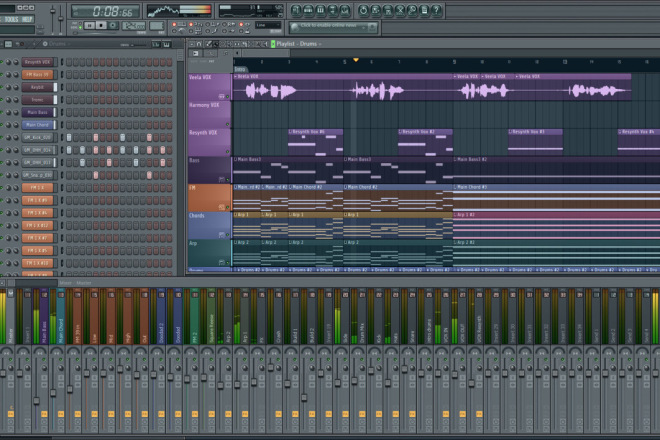
Task: Toggle the magnet snap icon in Playlist toolbar
Action: (x=199, y=44)
